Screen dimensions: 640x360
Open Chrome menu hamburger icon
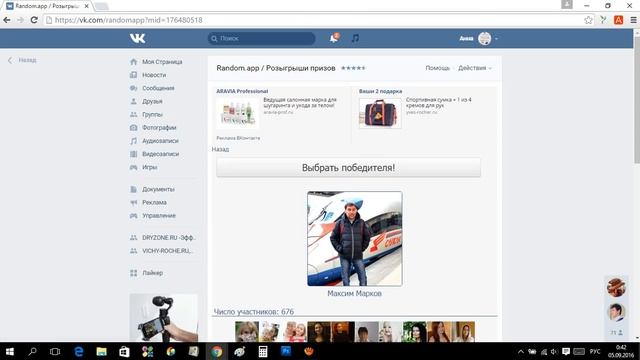click(x=633, y=20)
